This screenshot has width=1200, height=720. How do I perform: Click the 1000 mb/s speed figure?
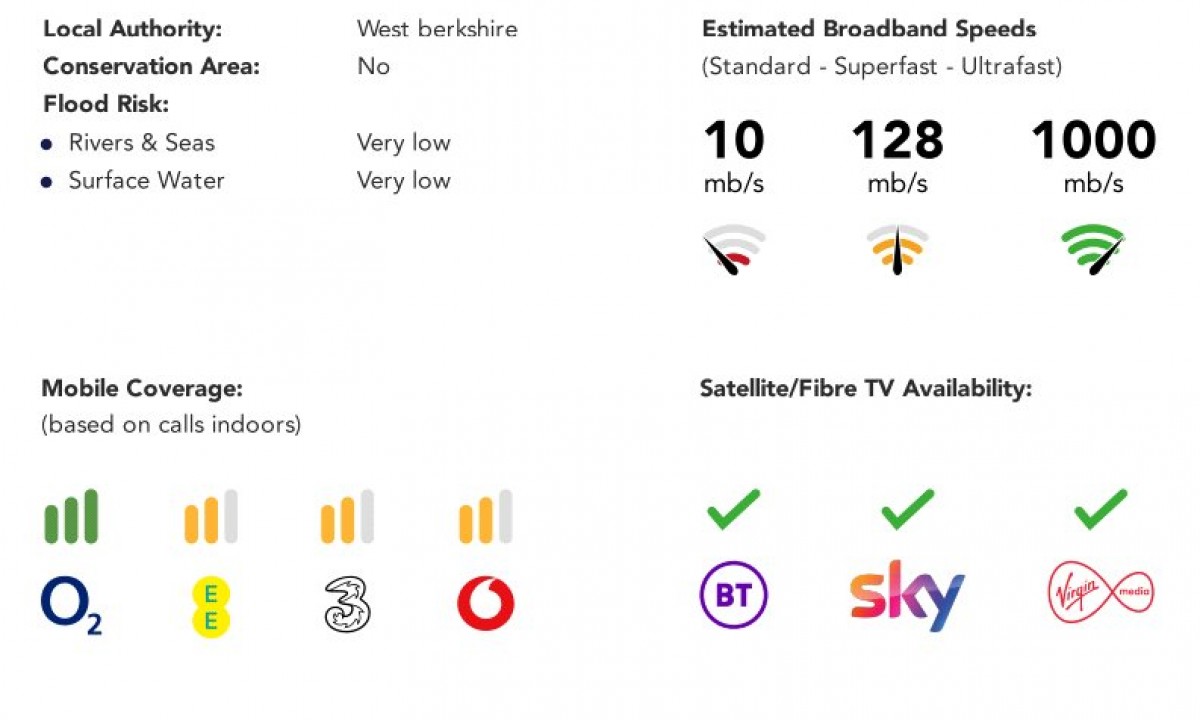pyautogui.click(x=1093, y=141)
